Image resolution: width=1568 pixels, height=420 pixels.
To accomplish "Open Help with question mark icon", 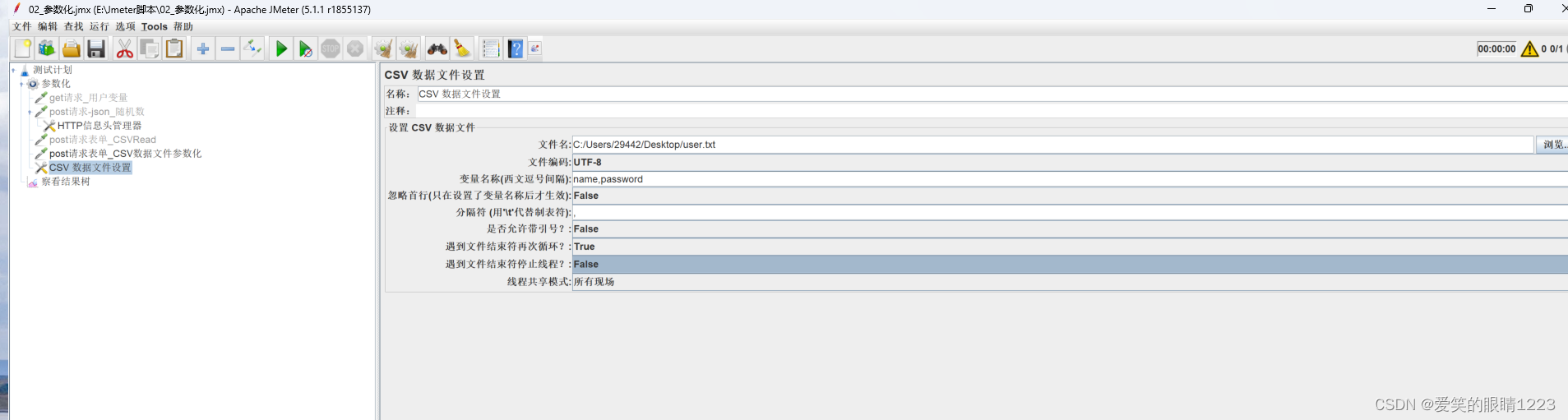I will coord(516,48).
